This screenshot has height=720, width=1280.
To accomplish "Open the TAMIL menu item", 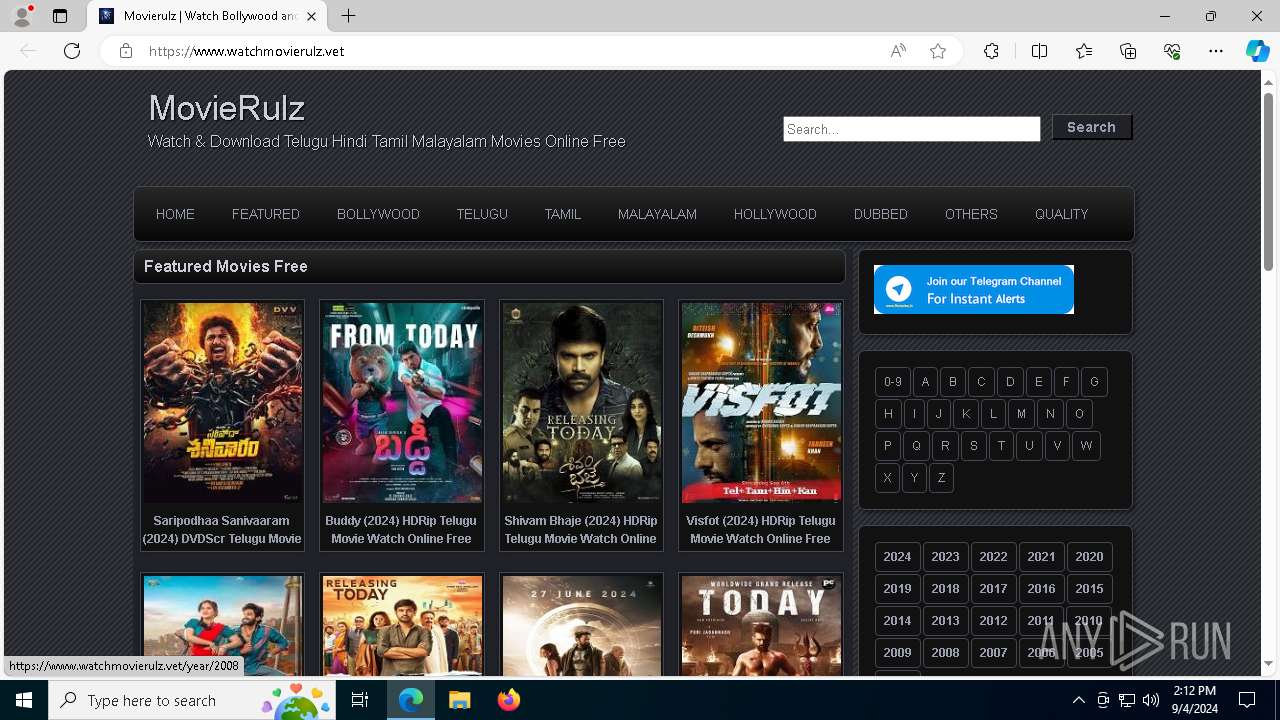I will 563,214.
